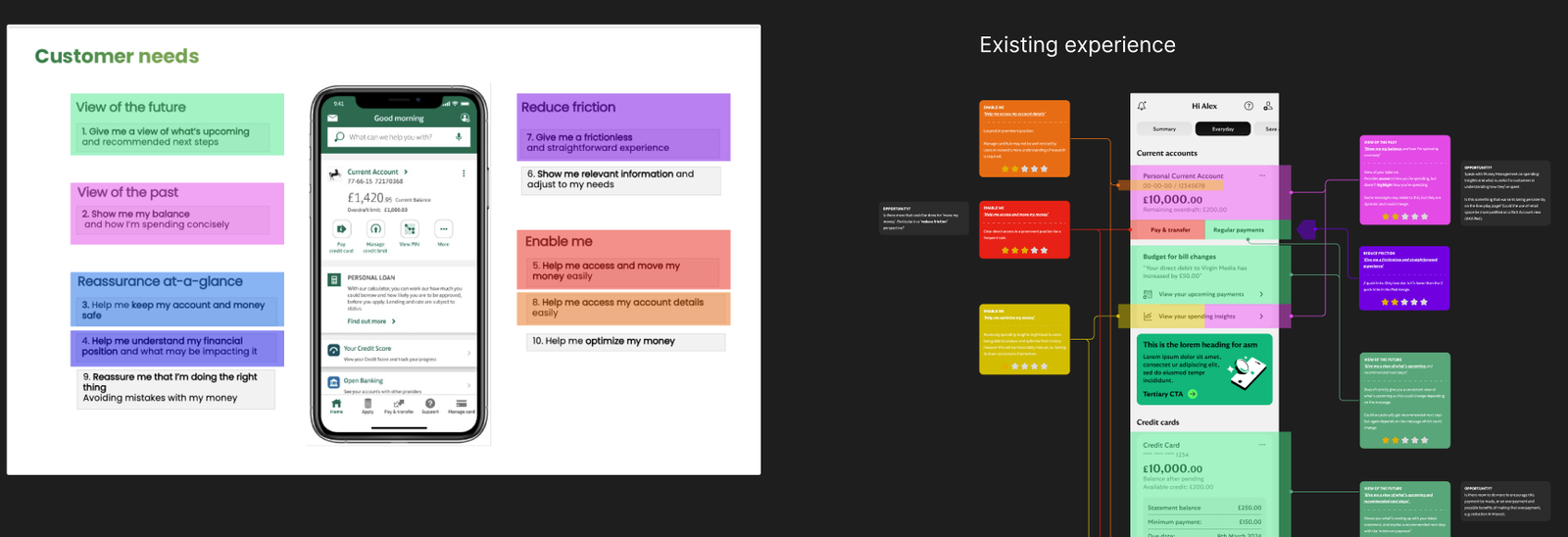Select the 'Reassurance at-a-glance' blue card
The image size is (1568, 537).
(x=177, y=299)
